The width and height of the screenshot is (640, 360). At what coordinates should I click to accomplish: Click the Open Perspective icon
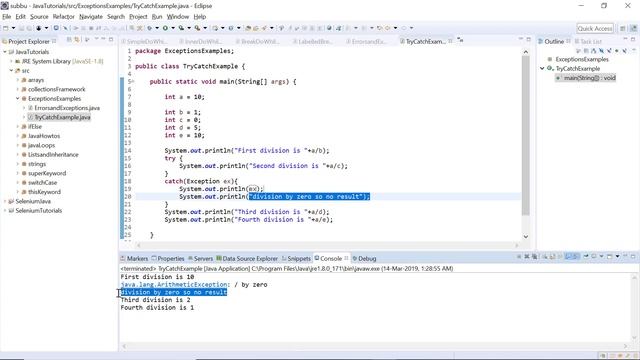622,28
